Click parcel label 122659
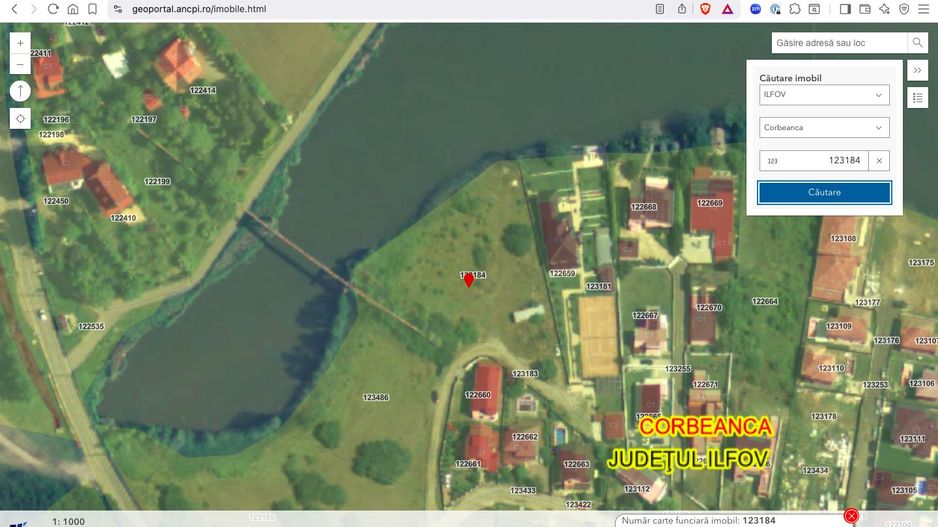This screenshot has width=938, height=527. click(562, 273)
